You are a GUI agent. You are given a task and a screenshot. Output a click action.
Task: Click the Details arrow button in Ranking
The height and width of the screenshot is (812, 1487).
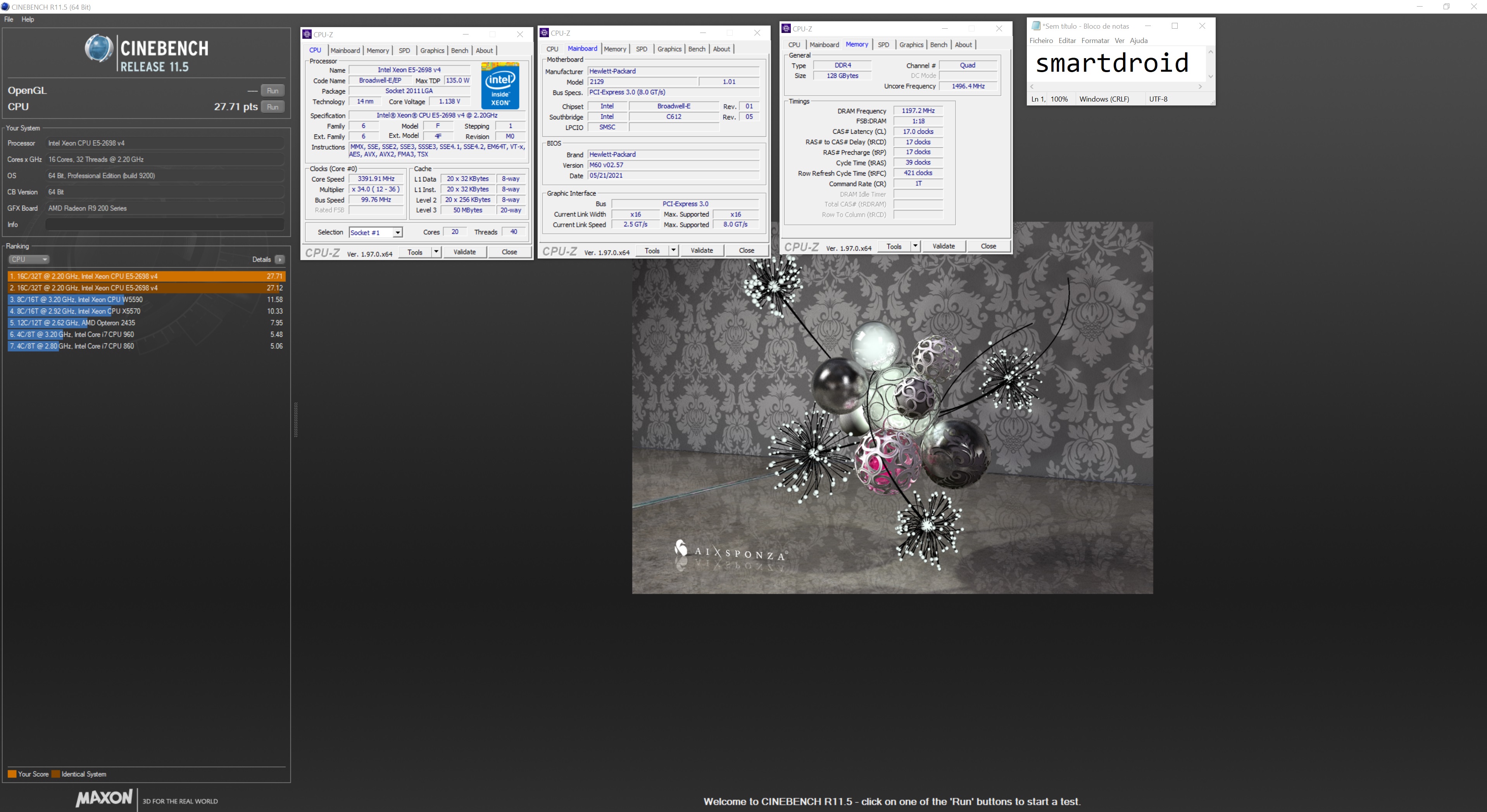[280, 260]
